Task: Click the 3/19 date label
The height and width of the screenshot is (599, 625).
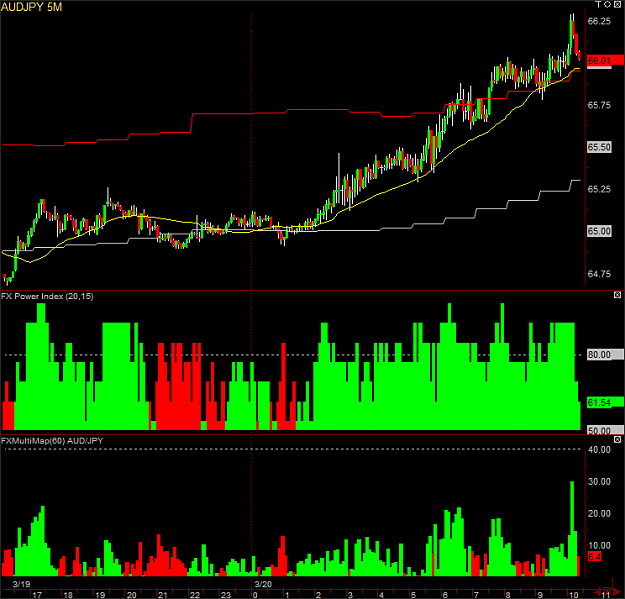Action: click(x=22, y=584)
